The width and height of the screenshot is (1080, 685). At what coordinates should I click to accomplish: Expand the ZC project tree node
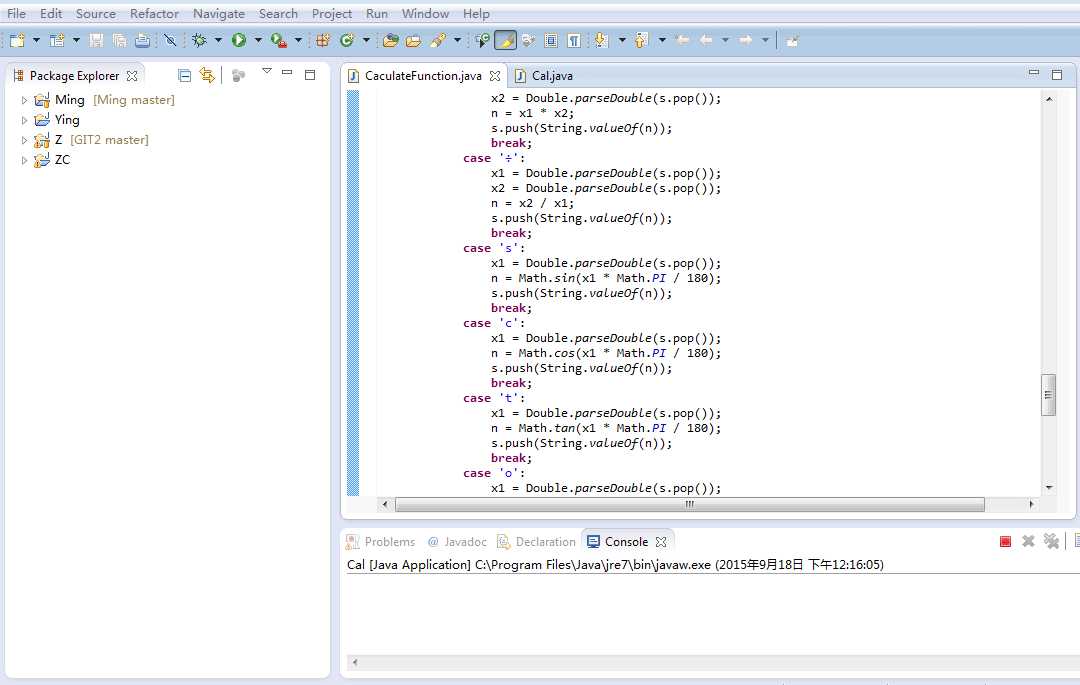point(24,160)
